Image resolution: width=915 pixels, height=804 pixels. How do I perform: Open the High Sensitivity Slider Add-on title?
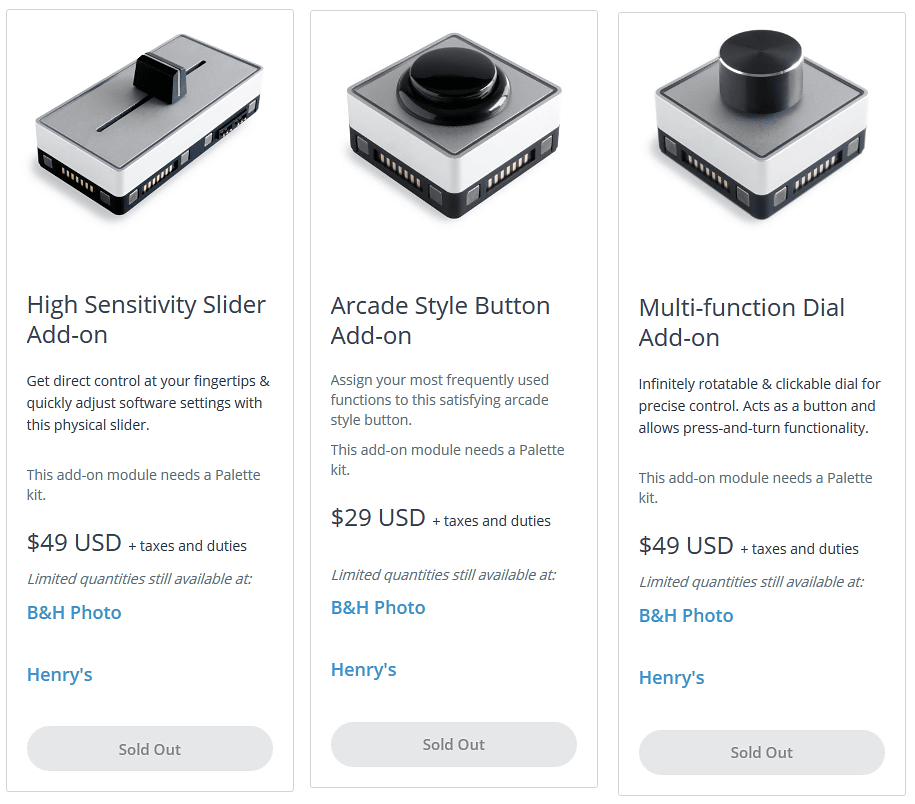click(147, 320)
